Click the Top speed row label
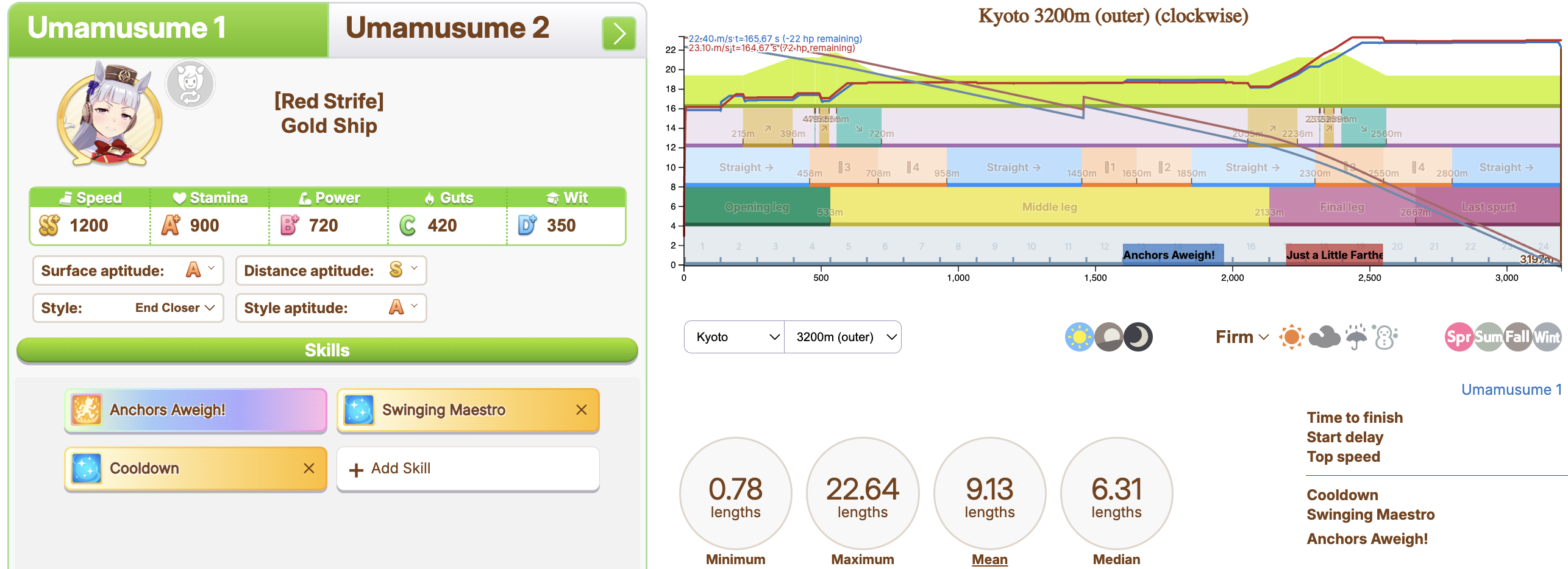 click(1343, 457)
